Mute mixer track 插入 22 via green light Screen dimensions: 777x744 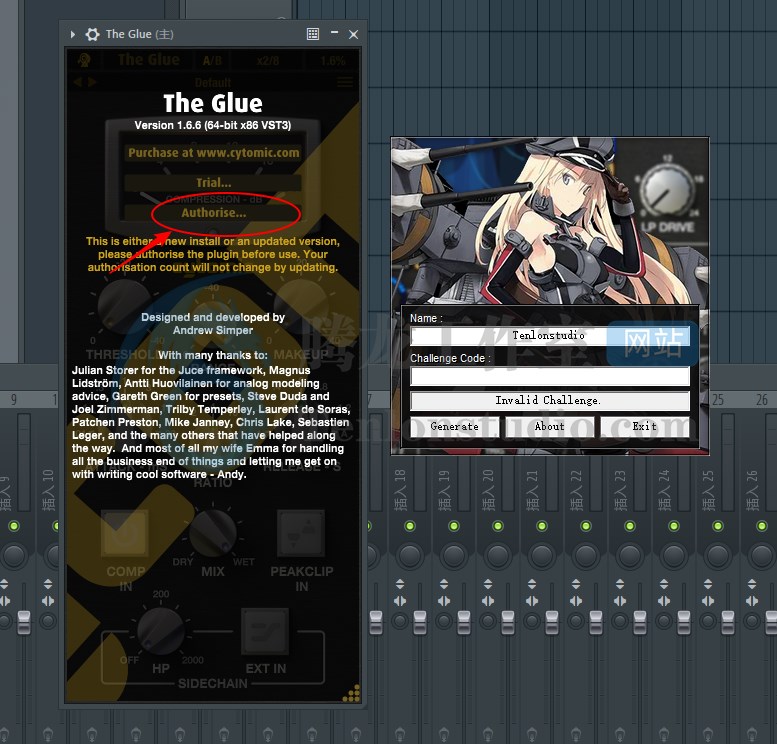click(586, 526)
